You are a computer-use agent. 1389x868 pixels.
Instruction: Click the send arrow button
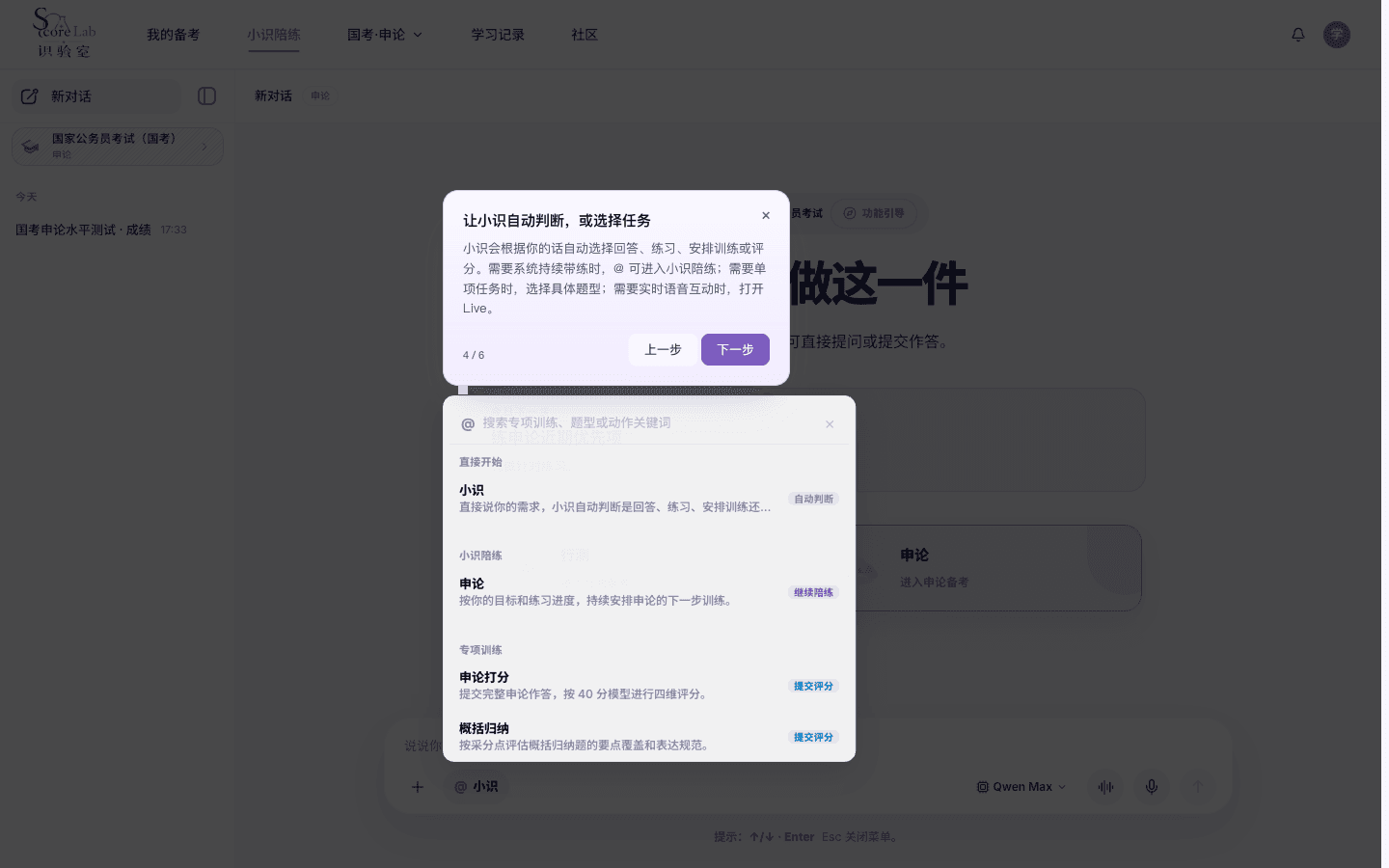pos(1198,787)
